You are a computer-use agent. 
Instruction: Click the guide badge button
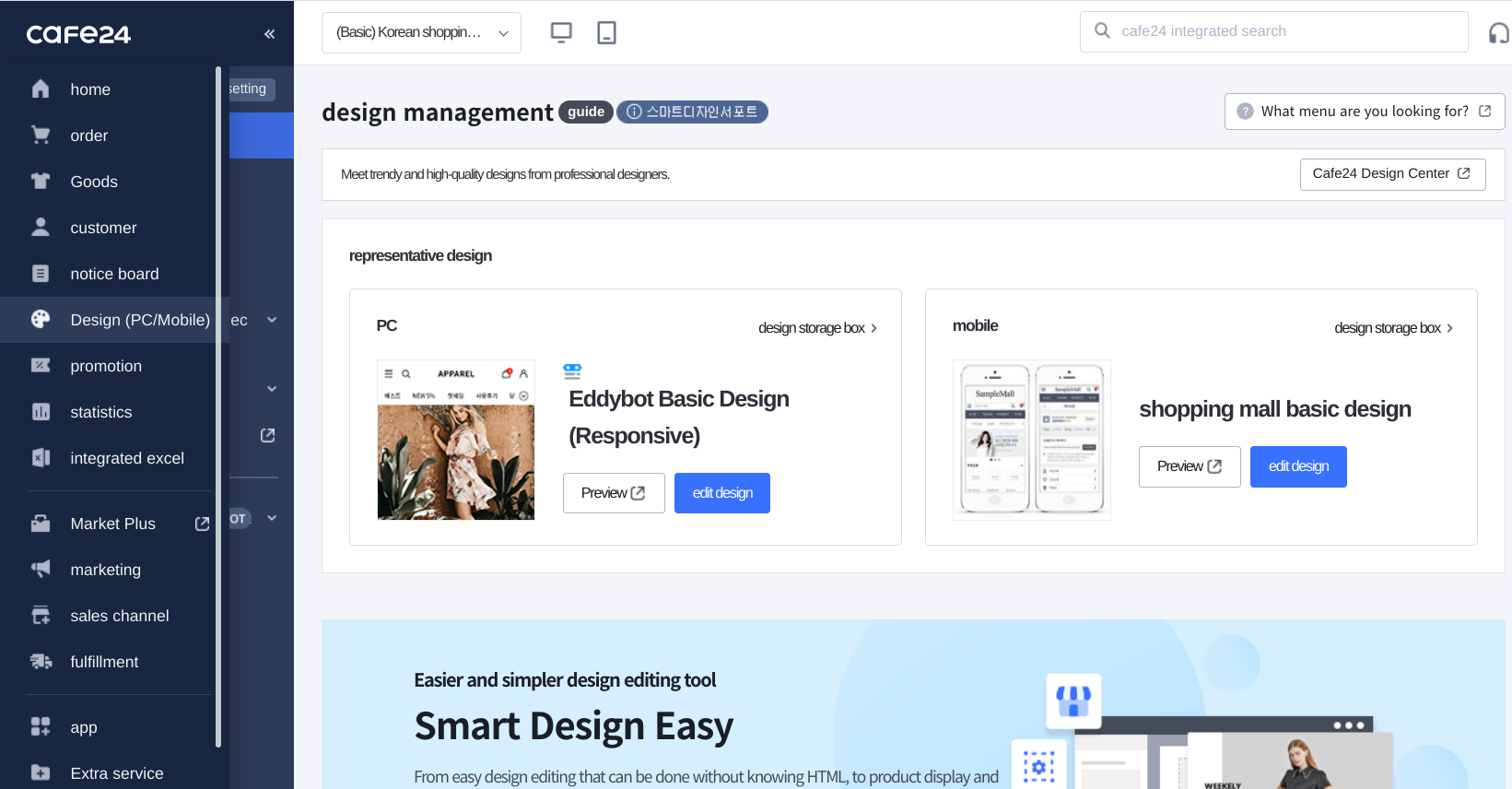tap(586, 112)
